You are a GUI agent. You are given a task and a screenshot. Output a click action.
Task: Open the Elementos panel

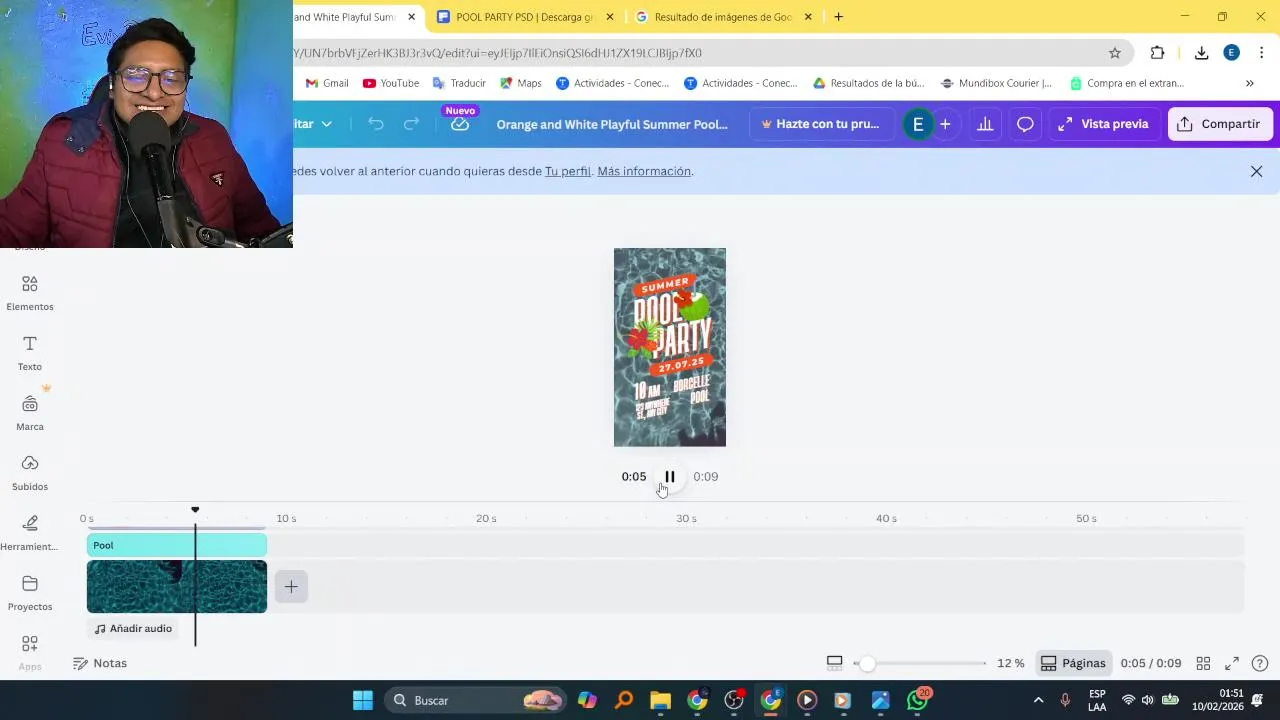[x=30, y=294]
